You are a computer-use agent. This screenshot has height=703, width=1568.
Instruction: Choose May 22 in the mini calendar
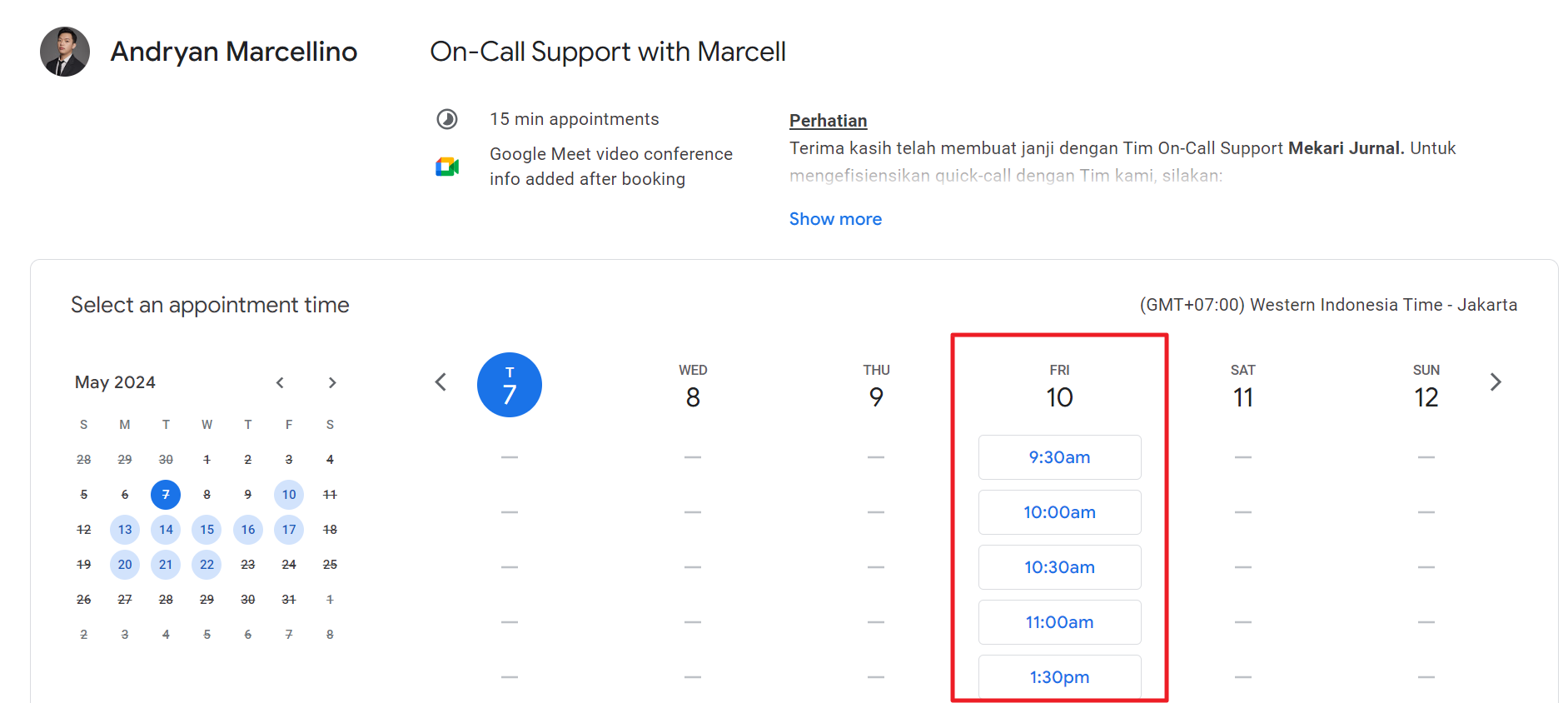point(207,565)
